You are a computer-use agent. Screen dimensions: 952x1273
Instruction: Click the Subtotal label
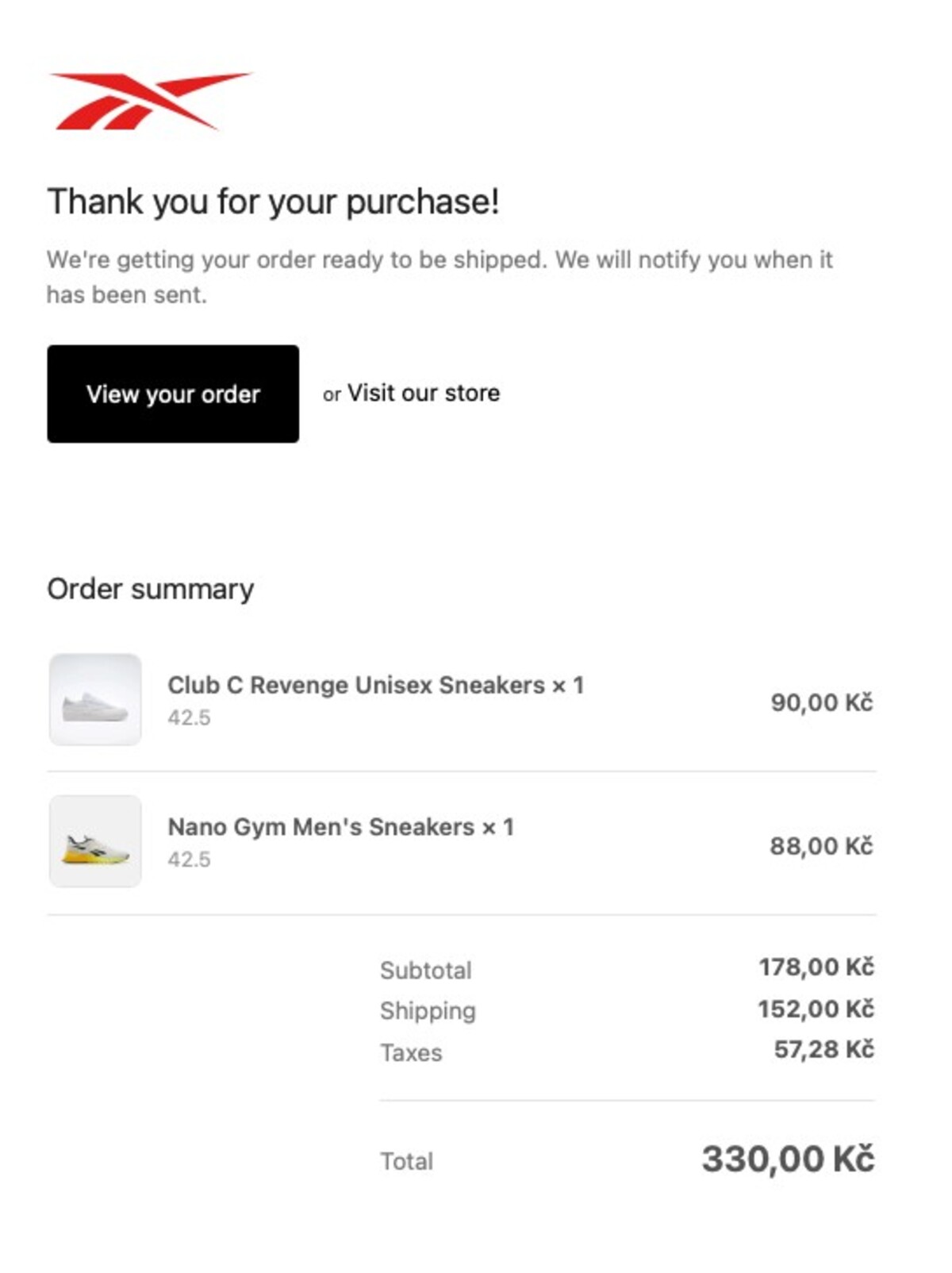[425, 970]
